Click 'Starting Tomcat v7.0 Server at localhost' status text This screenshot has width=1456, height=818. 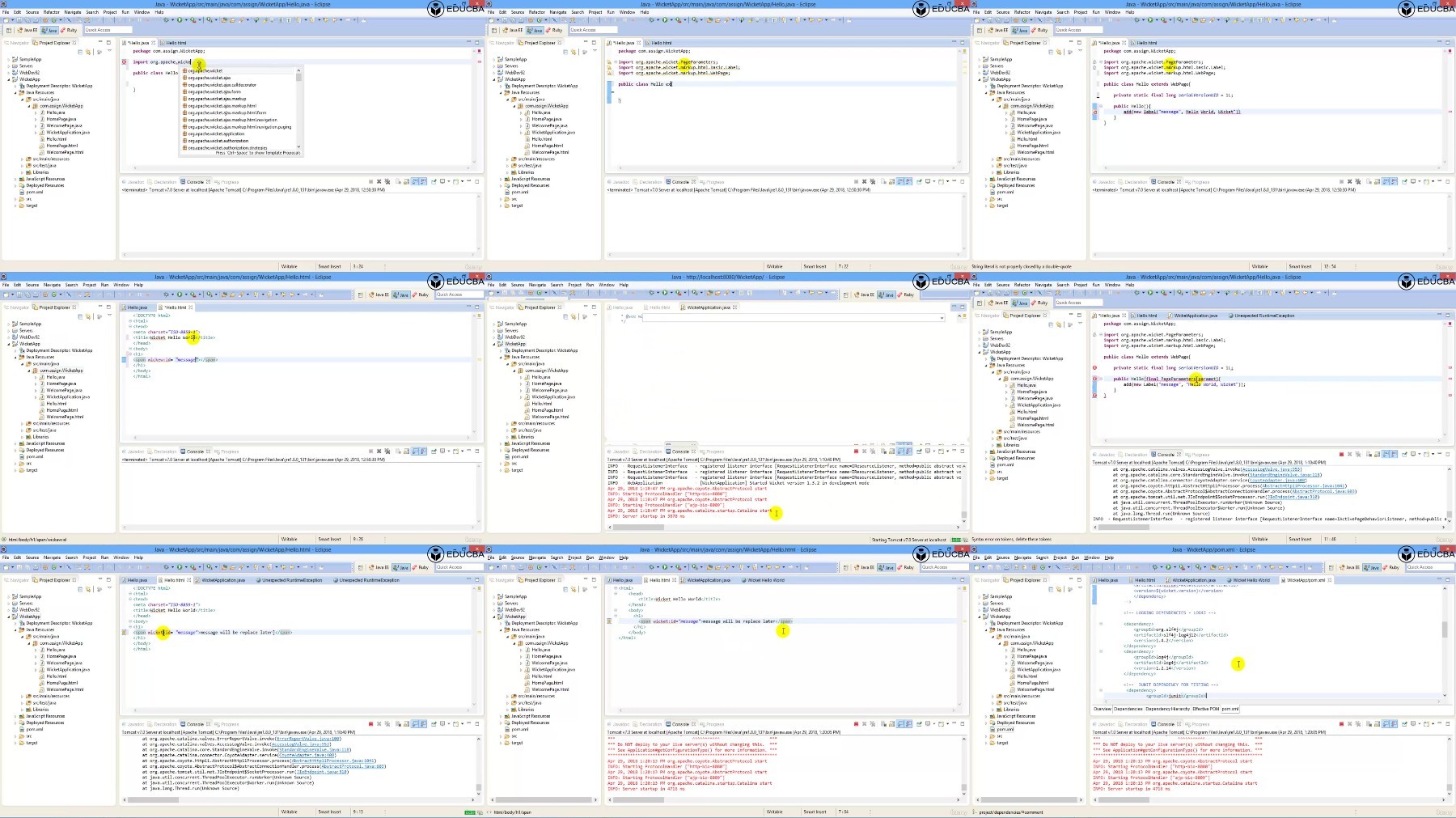[x=908, y=540]
